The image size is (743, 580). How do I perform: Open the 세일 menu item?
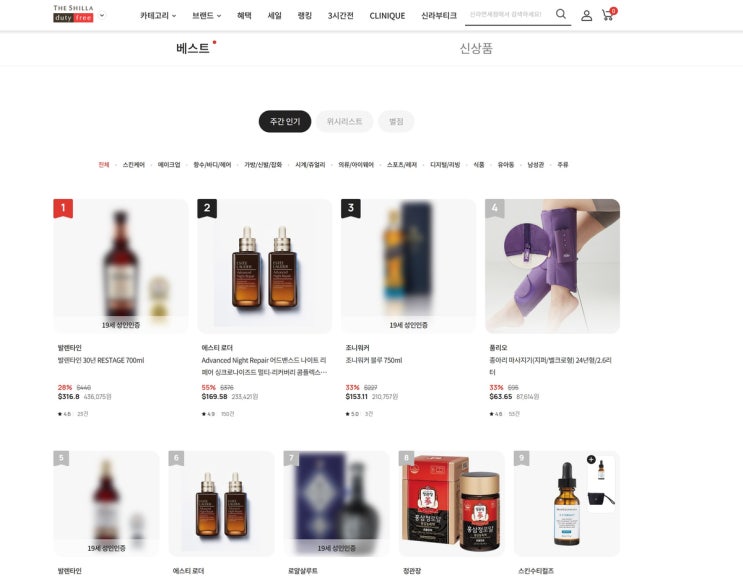coord(274,16)
